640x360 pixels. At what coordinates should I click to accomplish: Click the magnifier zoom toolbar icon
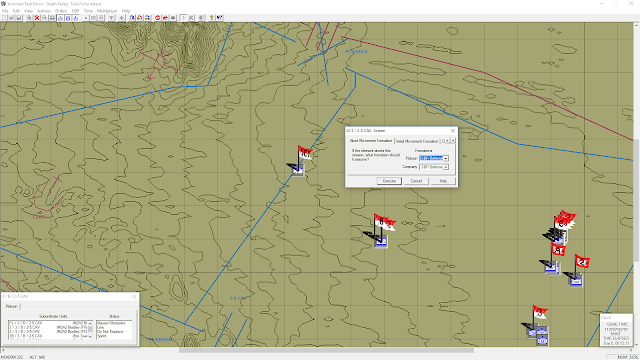44,18
